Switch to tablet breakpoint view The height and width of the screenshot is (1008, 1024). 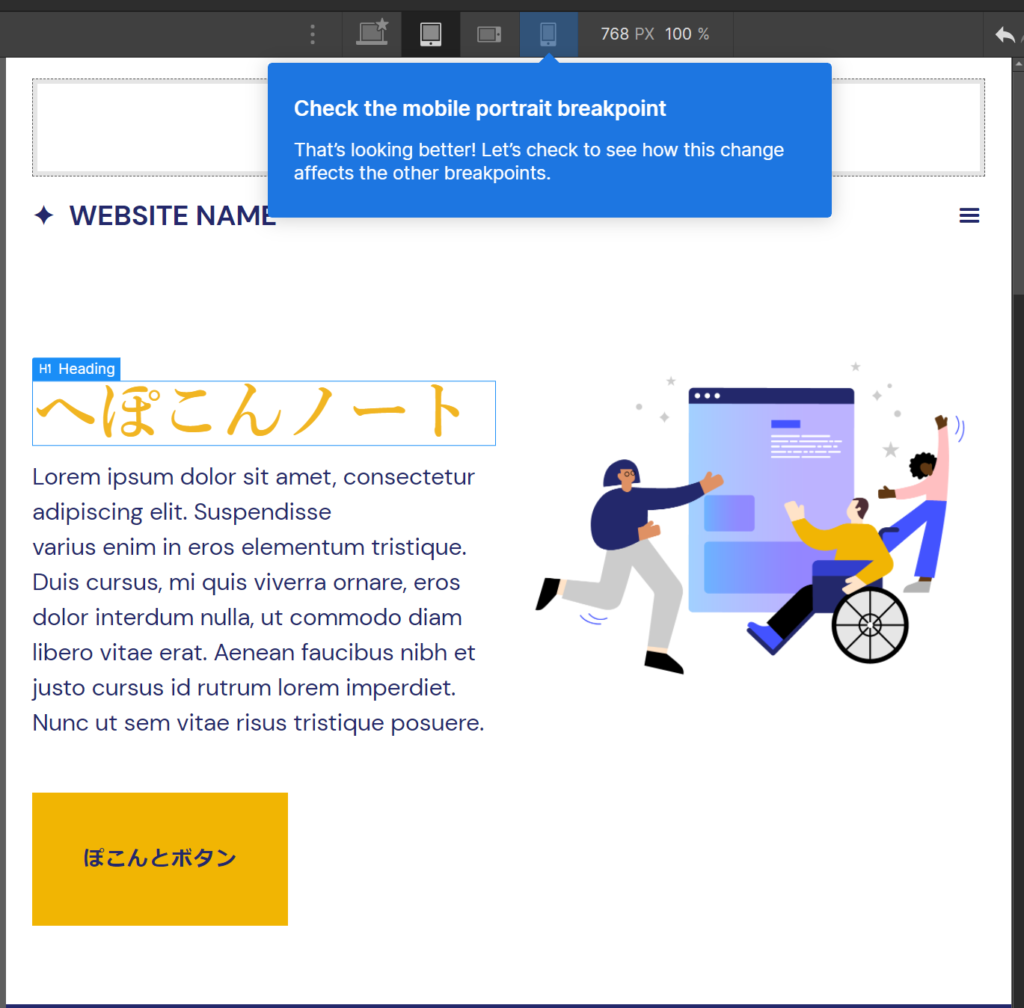[430, 34]
